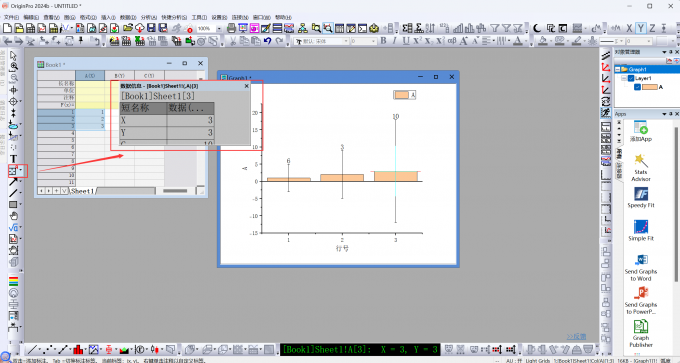Toggle the Z column designation button
The height and width of the screenshot is (363, 680).
[652, 28]
